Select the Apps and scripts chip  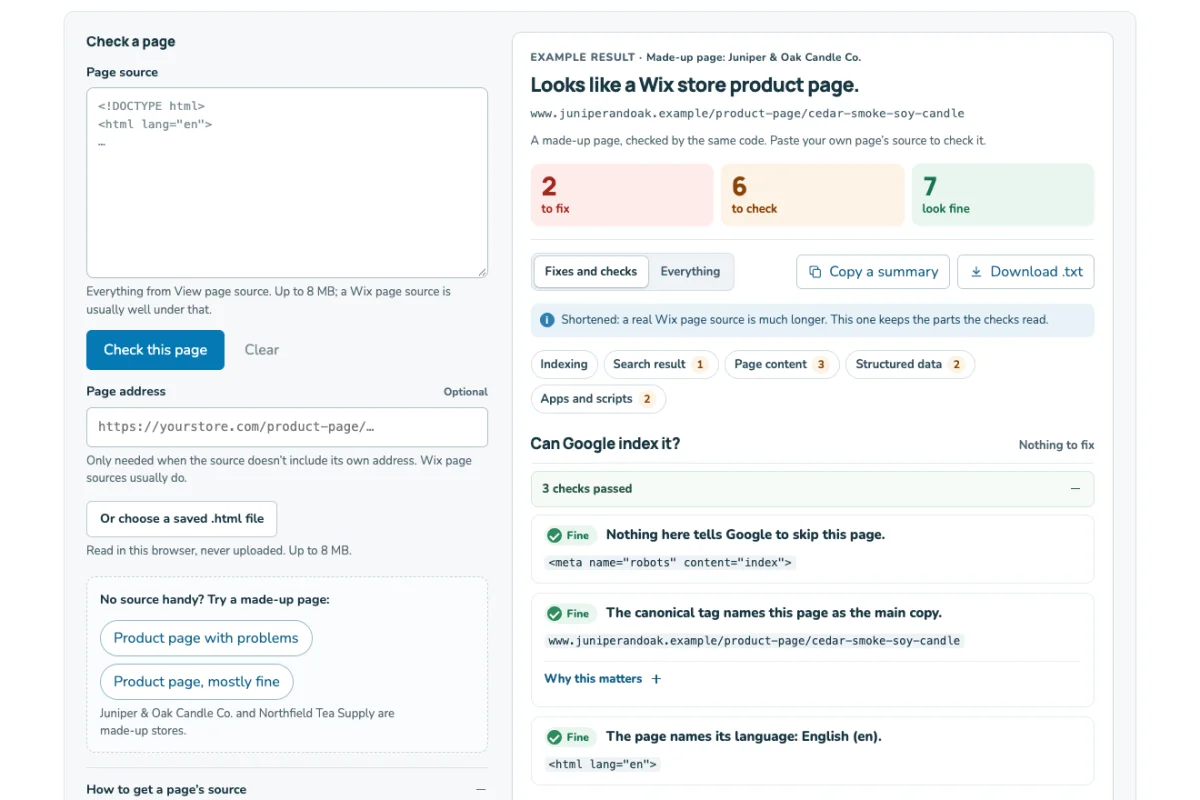598,399
